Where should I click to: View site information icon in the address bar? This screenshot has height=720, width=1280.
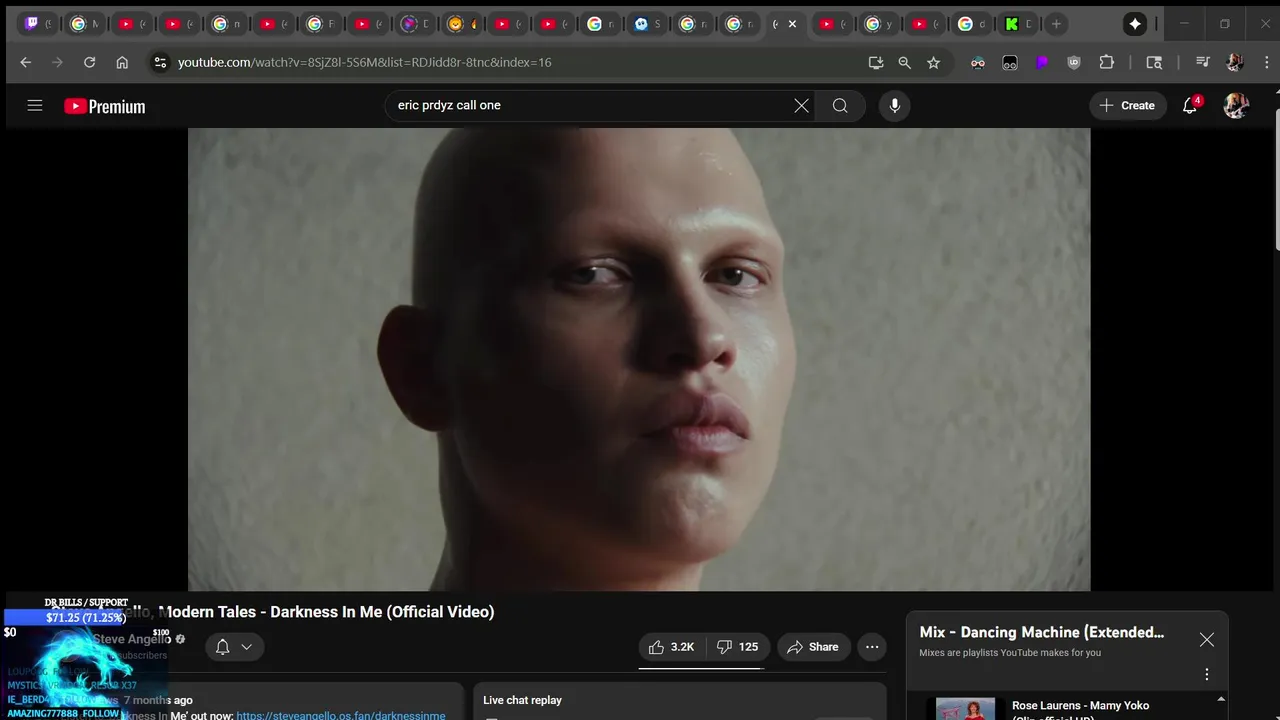pos(159,62)
